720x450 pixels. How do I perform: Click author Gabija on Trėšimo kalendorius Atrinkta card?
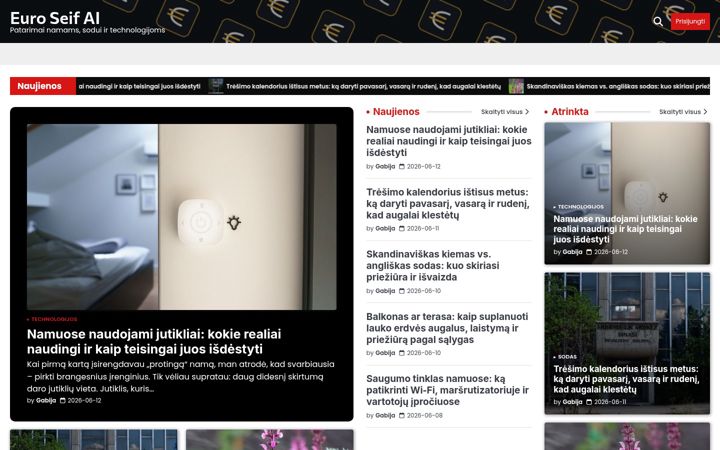point(572,402)
